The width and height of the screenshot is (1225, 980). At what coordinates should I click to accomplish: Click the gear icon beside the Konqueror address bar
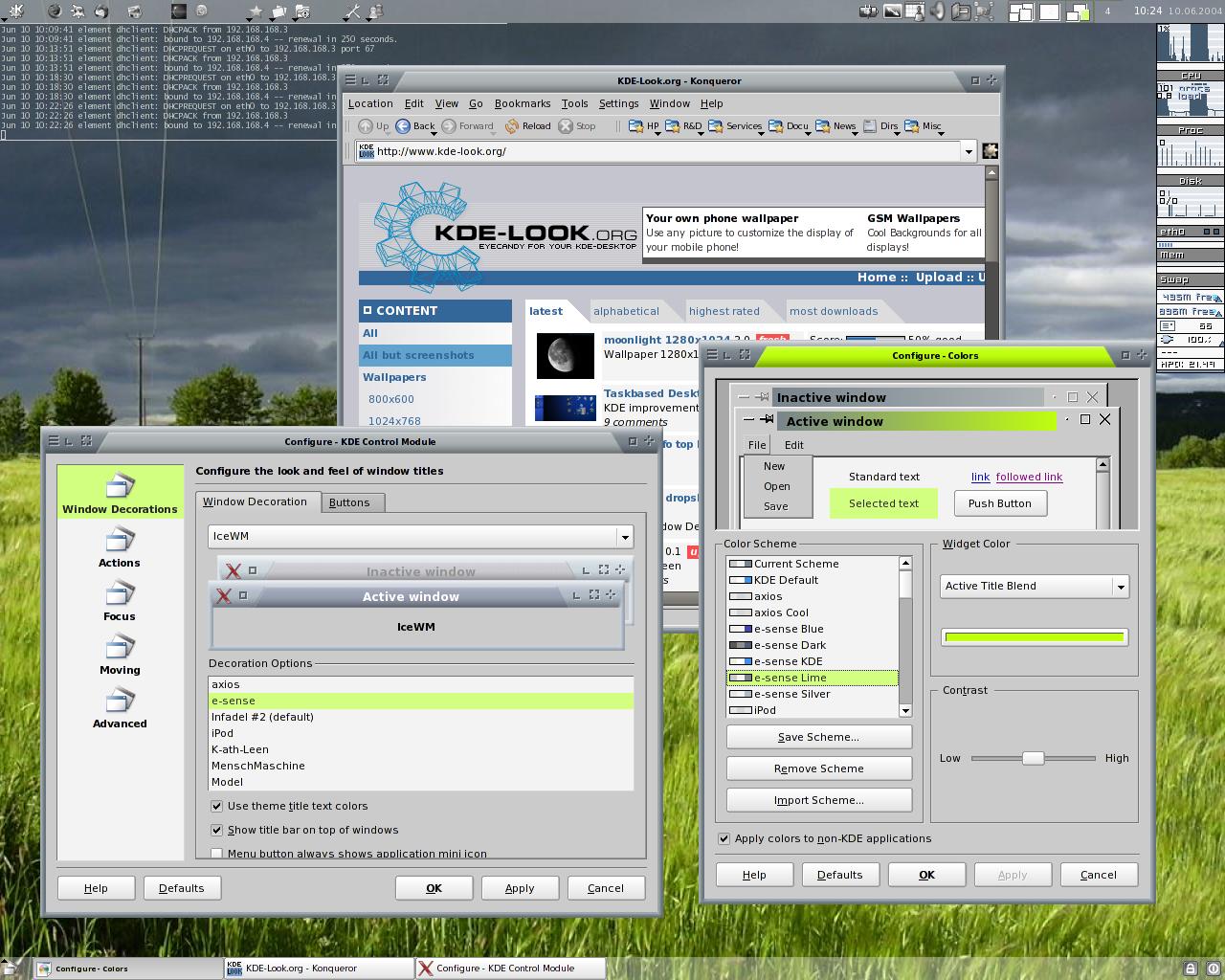point(990,151)
